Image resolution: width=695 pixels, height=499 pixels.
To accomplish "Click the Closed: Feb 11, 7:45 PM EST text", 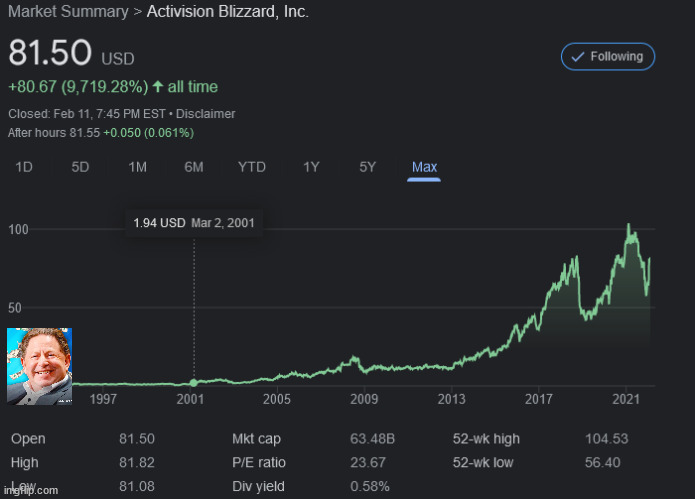I will click(x=87, y=114).
